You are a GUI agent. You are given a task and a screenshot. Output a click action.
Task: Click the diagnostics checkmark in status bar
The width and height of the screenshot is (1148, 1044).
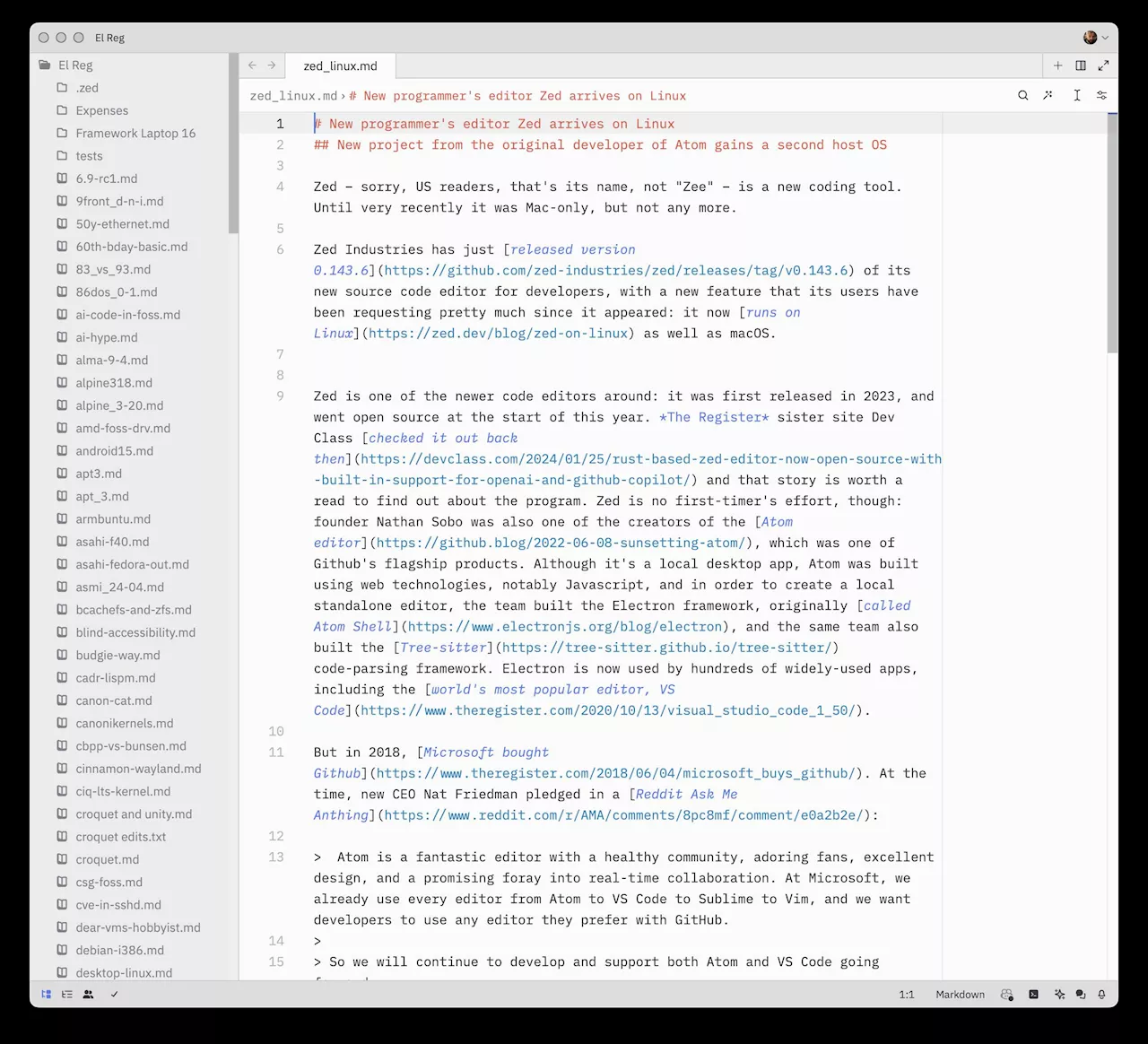pyautogui.click(x=114, y=994)
